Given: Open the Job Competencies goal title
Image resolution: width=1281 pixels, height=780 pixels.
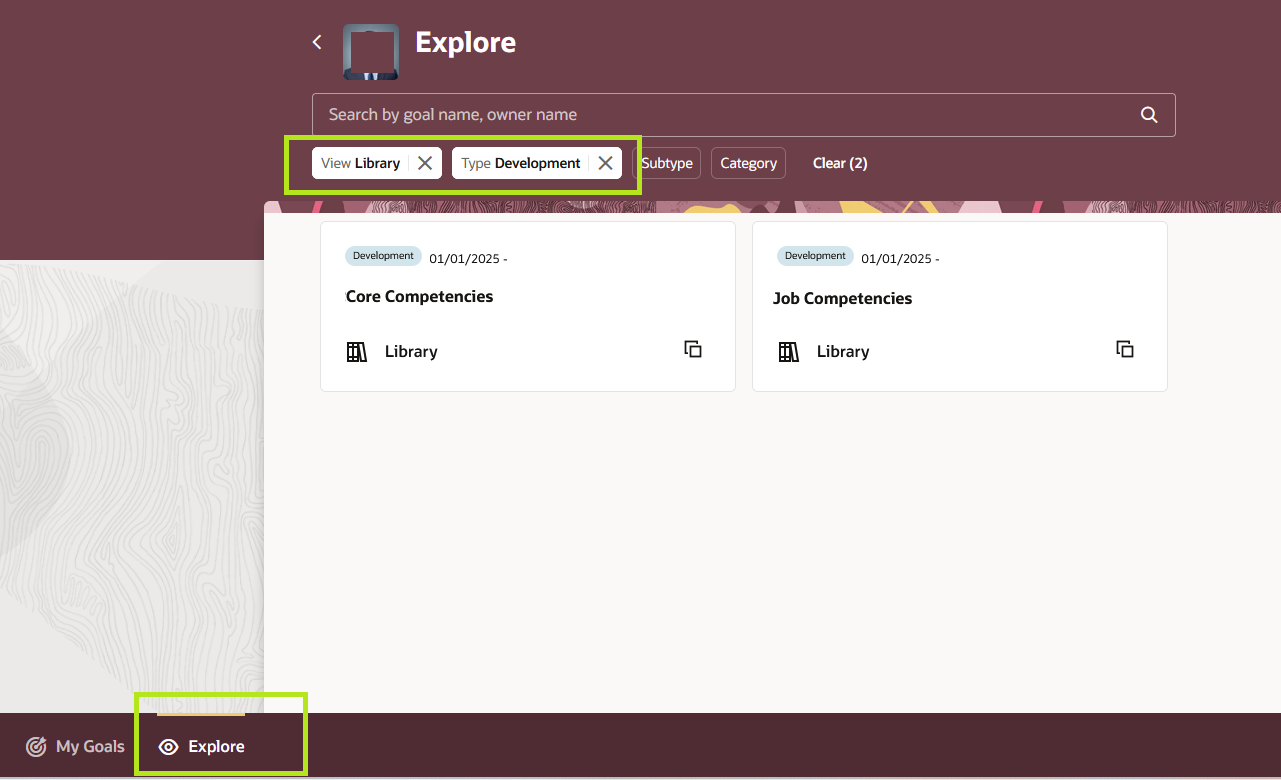Looking at the screenshot, I should (843, 298).
